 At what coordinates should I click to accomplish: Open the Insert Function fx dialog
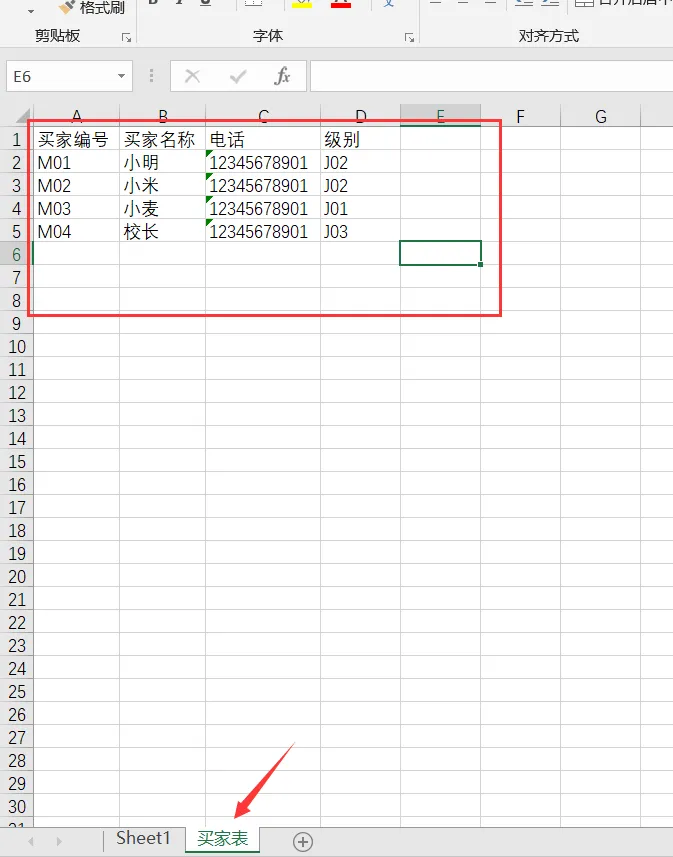282,76
